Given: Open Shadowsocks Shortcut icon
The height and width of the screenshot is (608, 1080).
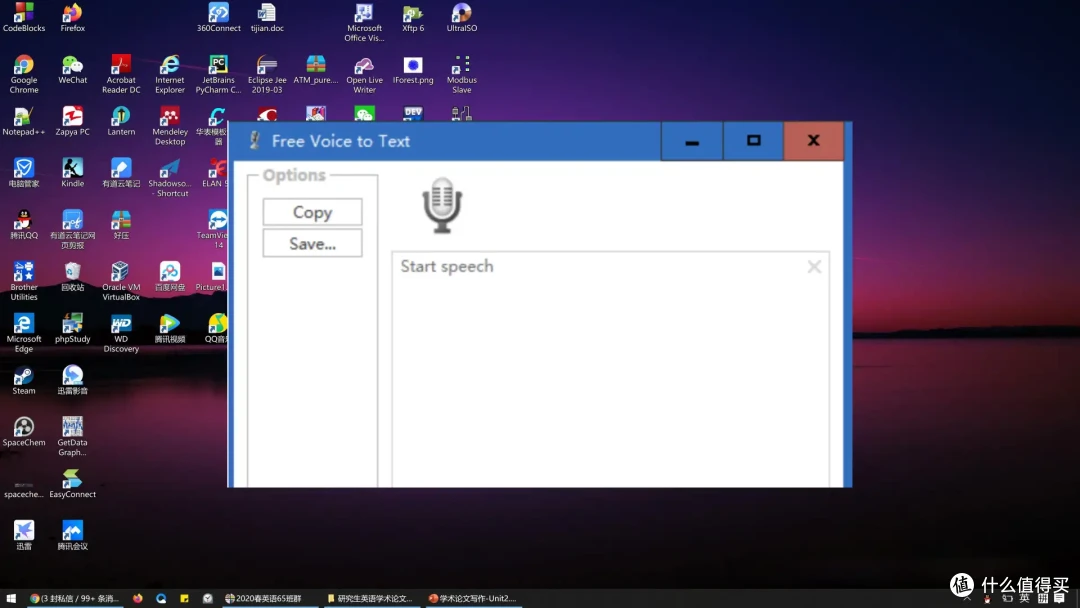Looking at the screenshot, I should click(169, 178).
